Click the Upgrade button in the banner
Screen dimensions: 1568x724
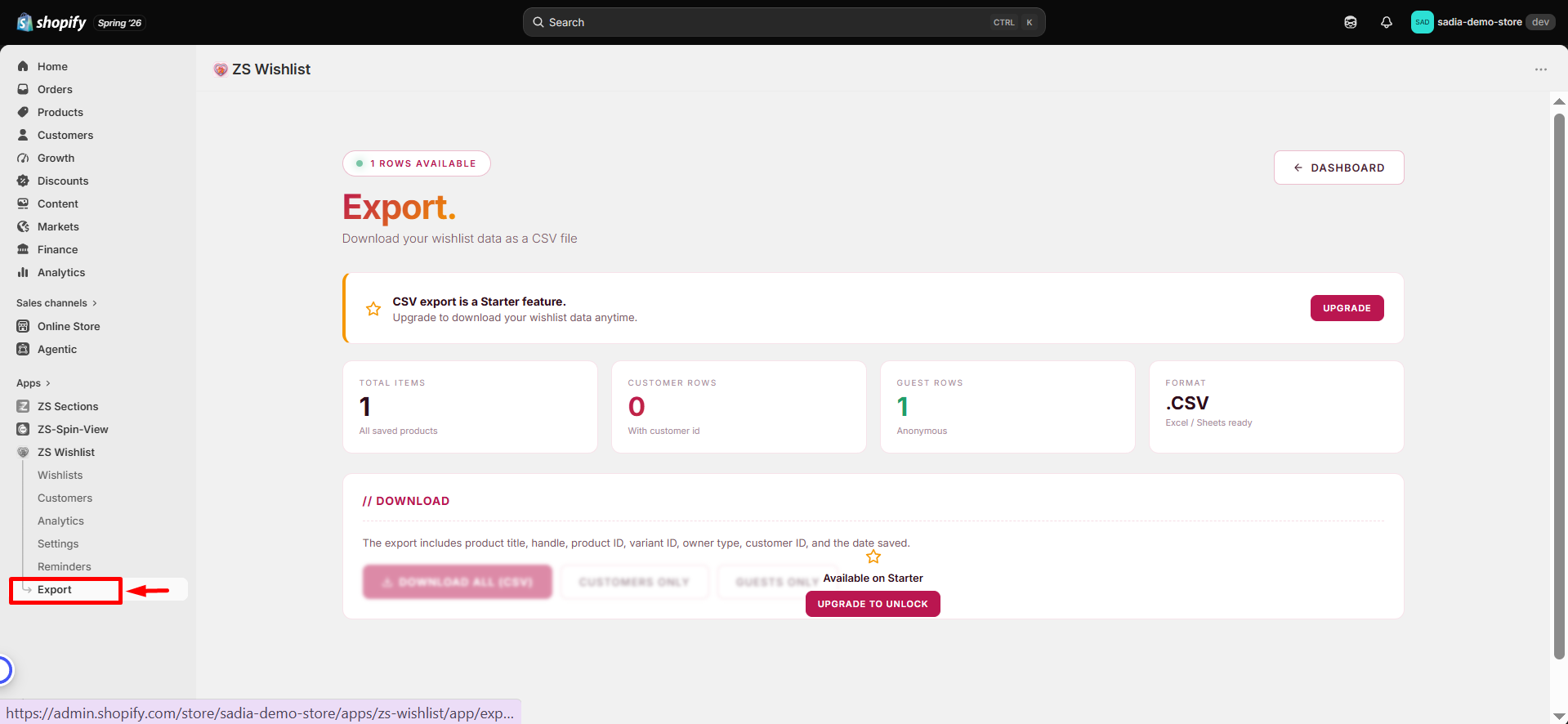1347,308
